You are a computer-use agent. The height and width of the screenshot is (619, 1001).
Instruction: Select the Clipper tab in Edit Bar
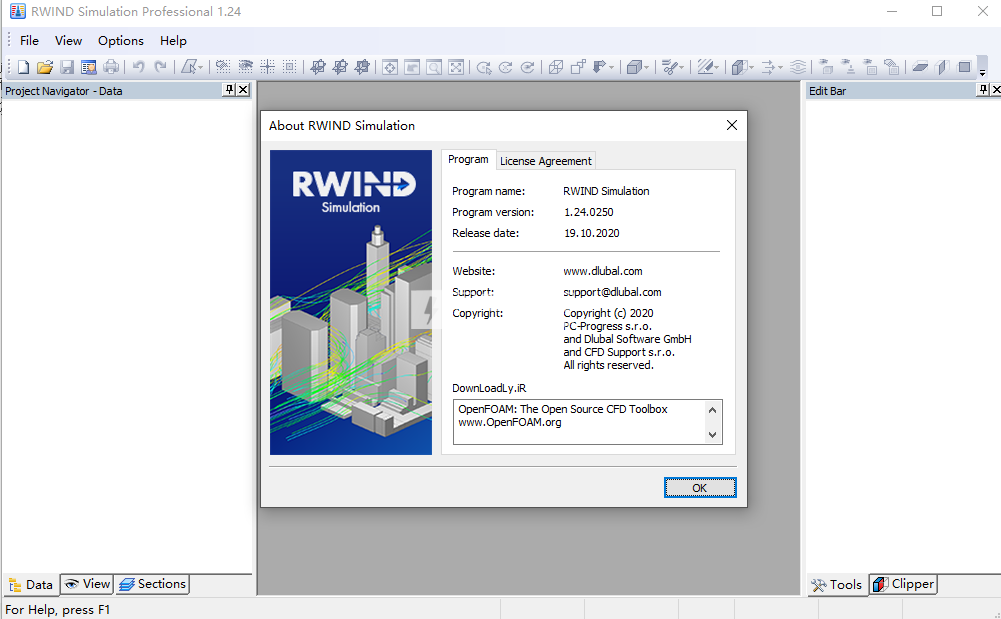(903, 584)
